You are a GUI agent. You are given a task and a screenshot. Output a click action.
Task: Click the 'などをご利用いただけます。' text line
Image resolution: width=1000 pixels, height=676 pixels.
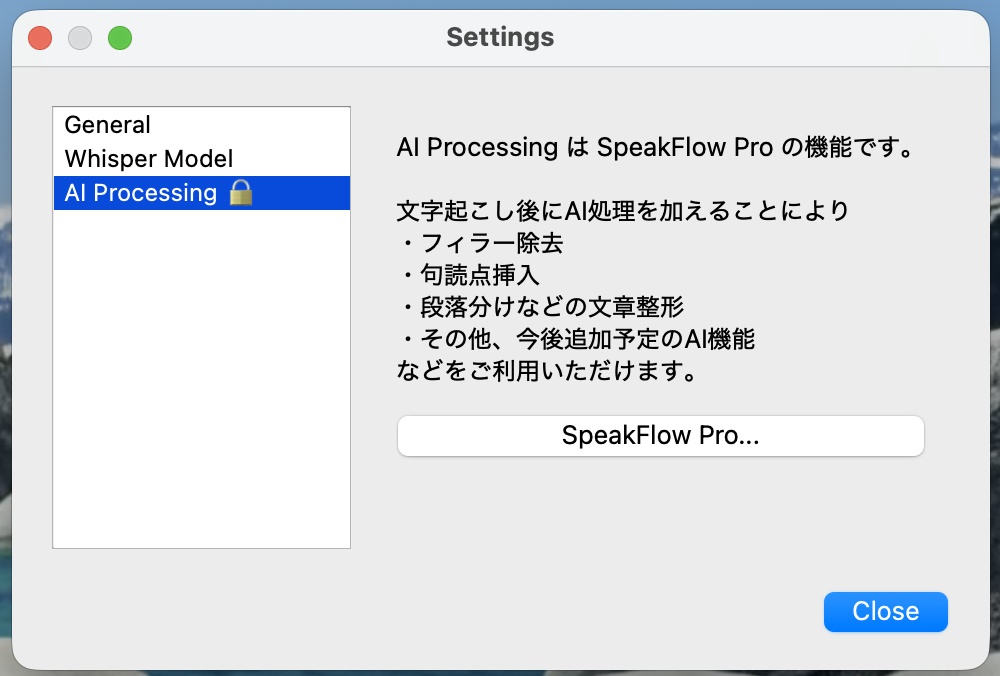coord(547,371)
